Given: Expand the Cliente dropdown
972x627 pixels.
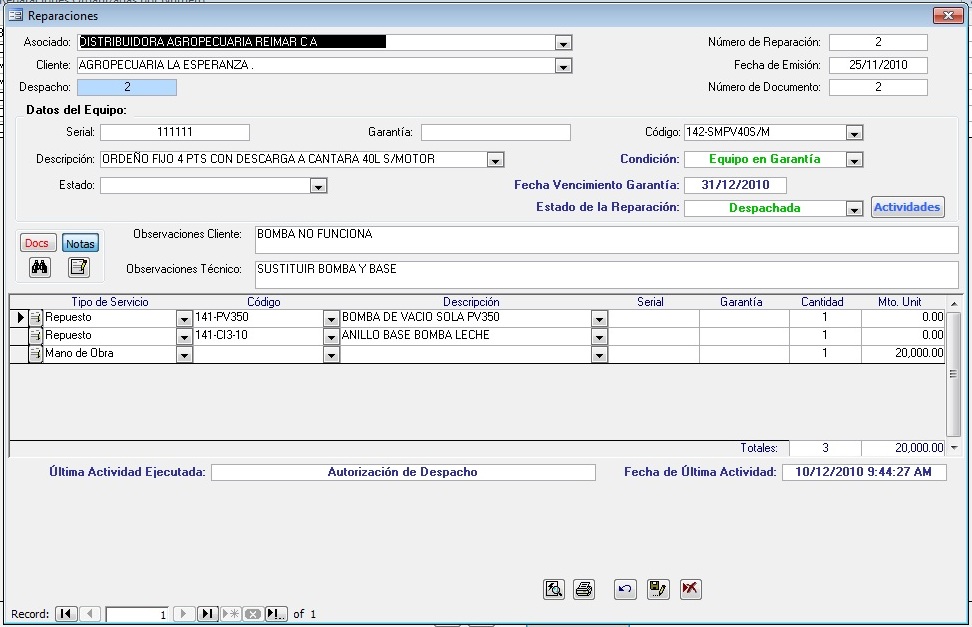Looking at the screenshot, I should click(x=563, y=66).
